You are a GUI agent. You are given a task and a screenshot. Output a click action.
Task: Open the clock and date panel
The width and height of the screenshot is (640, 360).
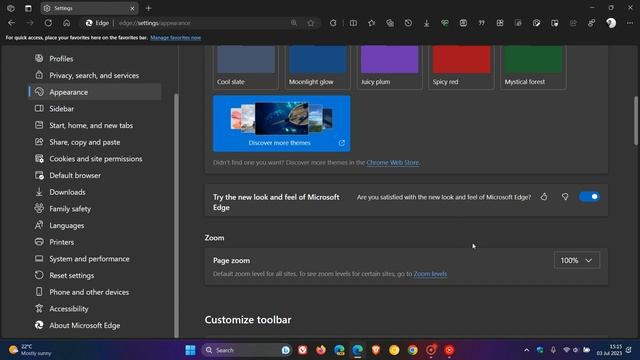pyautogui.click(x=610, y=350)
